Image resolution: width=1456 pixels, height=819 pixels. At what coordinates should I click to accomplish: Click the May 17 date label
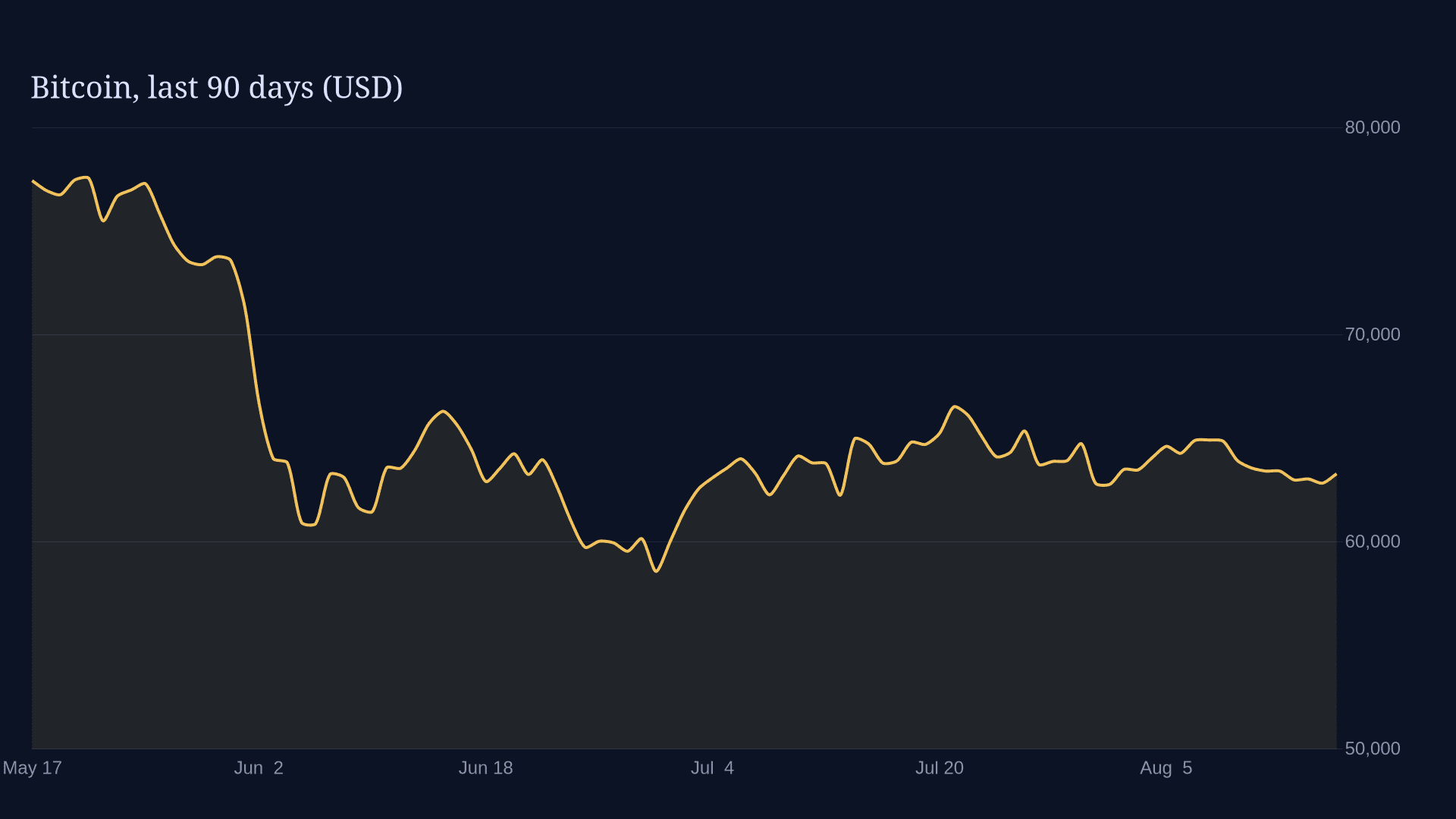pos(32,768)
